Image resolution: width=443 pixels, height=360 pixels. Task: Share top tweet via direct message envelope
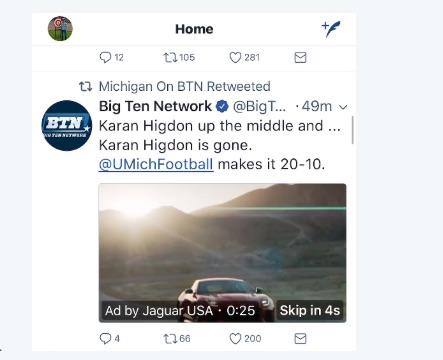pyautogui.click(x=300, y=57)
